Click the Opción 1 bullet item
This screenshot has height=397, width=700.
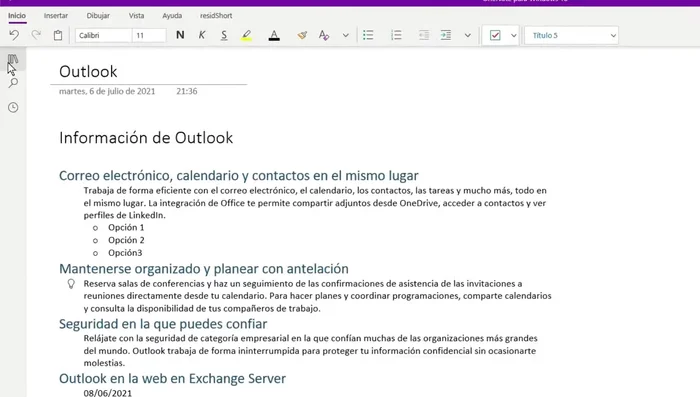coord(126,227)
